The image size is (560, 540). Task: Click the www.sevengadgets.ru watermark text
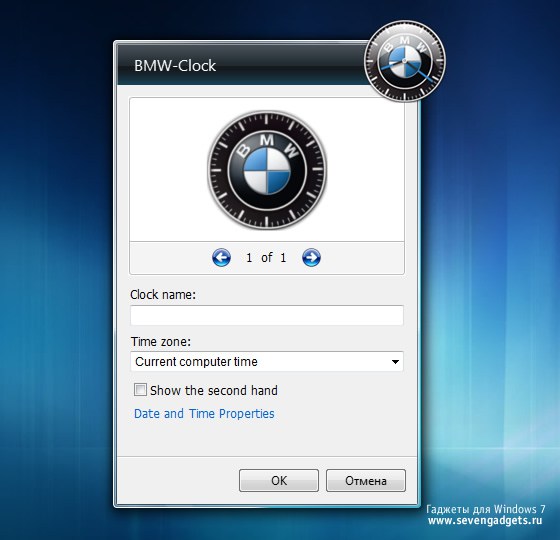[x=485, y=520]
